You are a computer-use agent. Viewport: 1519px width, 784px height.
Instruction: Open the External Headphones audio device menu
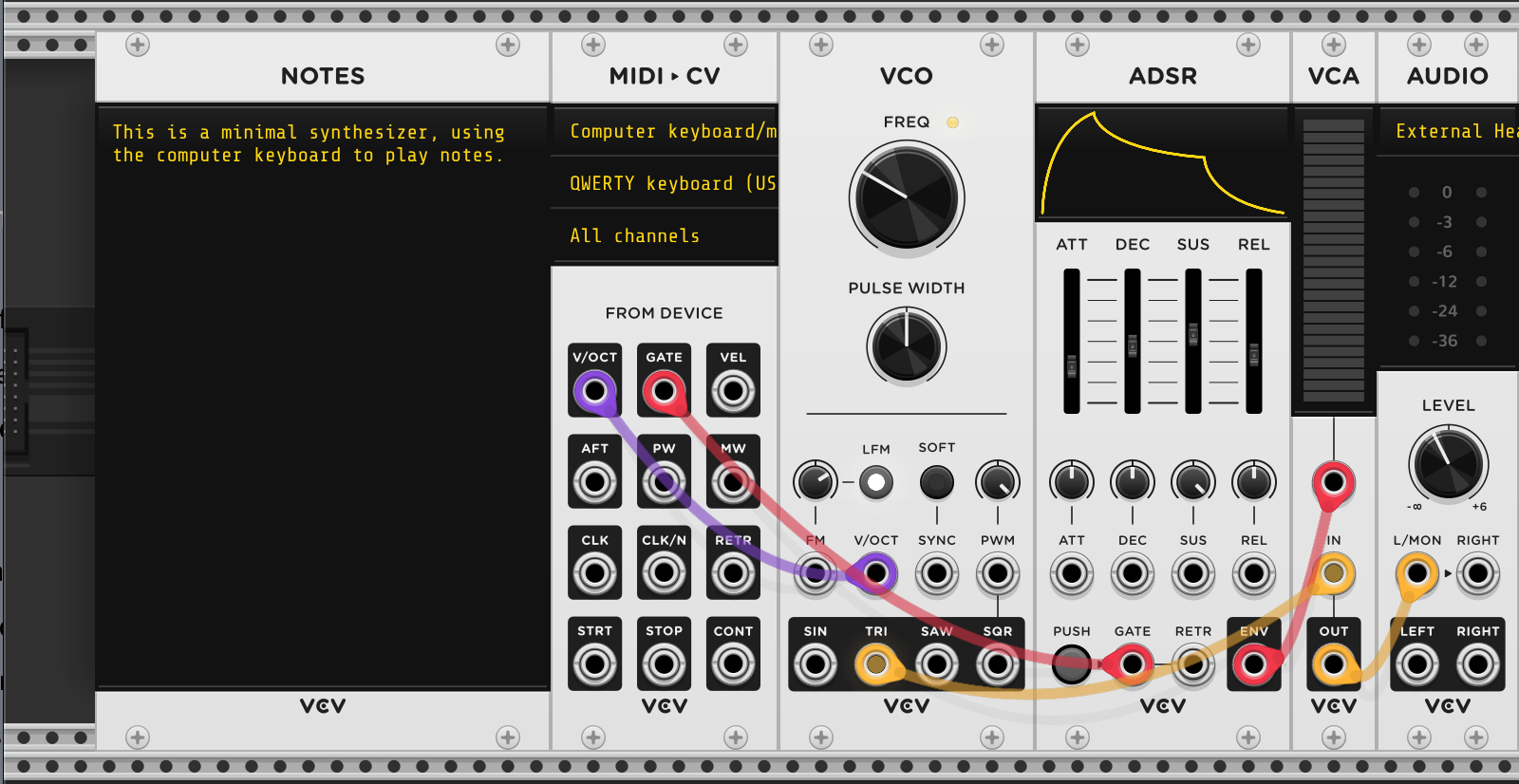1448,132
